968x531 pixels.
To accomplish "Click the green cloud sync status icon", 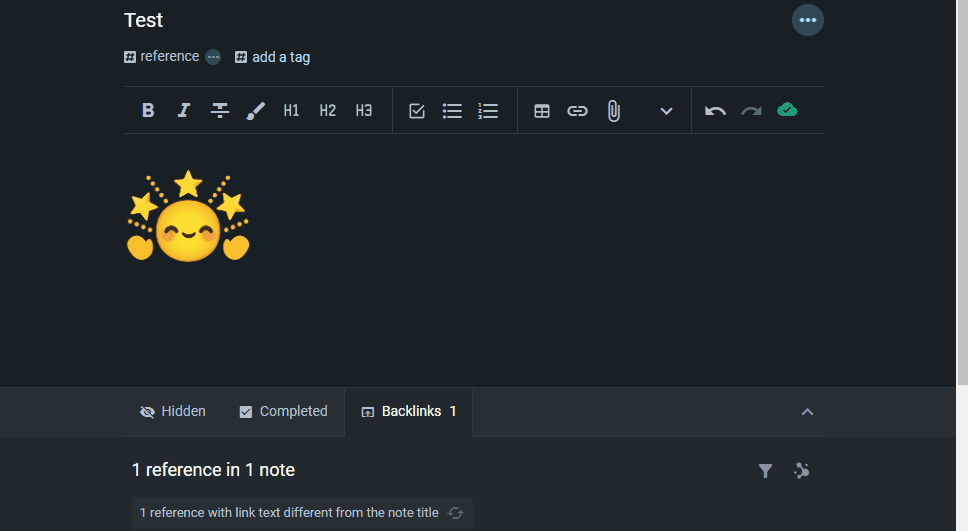I will tap(787, 110).
